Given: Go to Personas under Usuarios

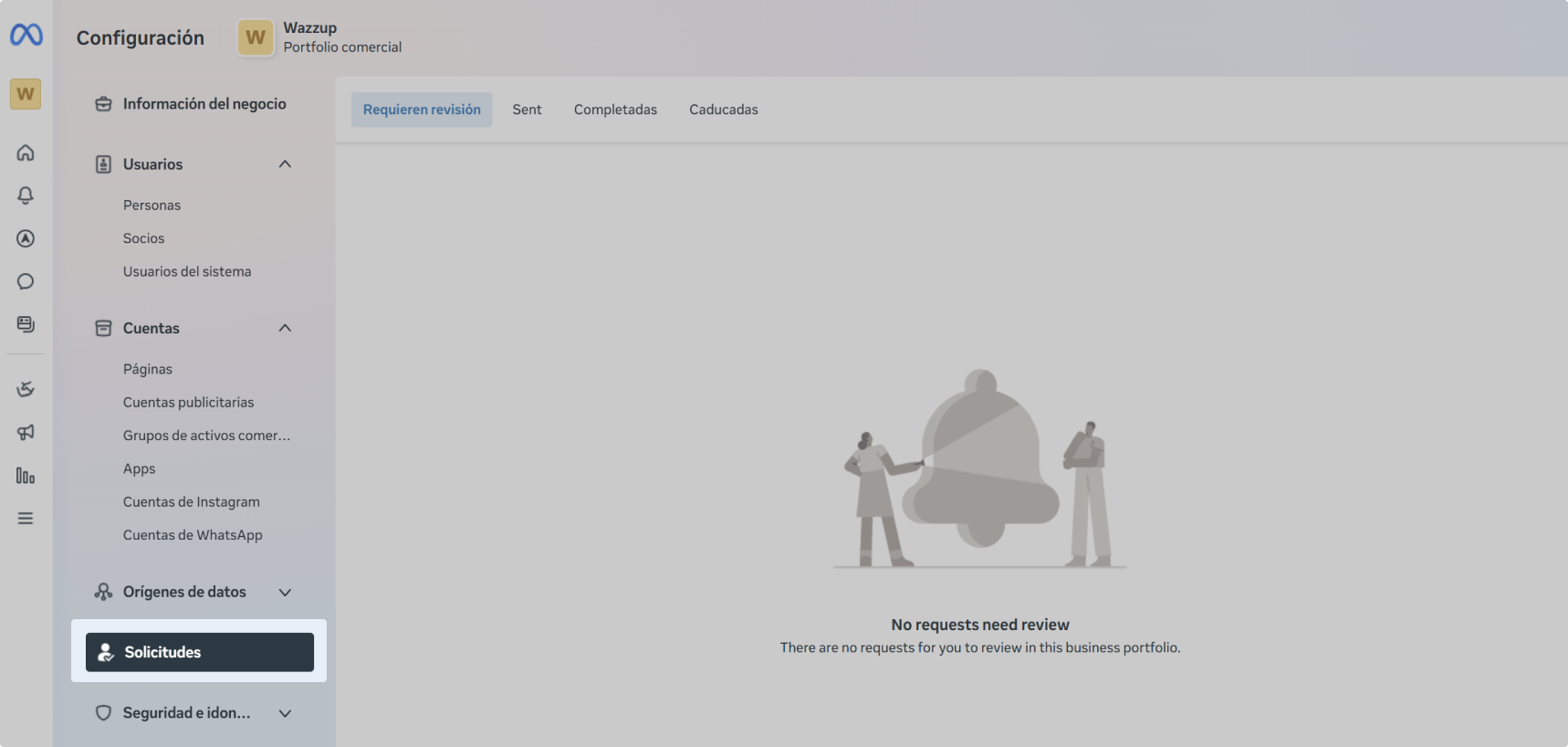Looking at the screenshot, I should [x=152, y=205].
